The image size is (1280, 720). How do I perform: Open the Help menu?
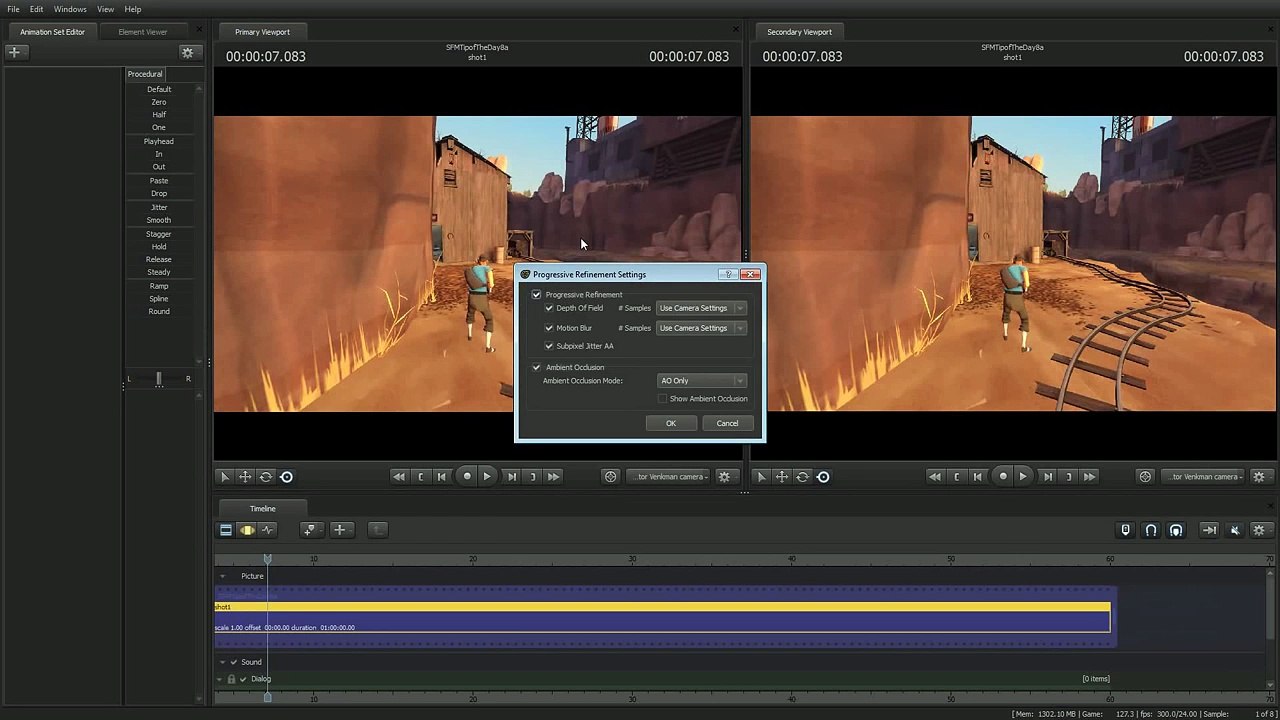pyautogui.click(x=133, y=9)
